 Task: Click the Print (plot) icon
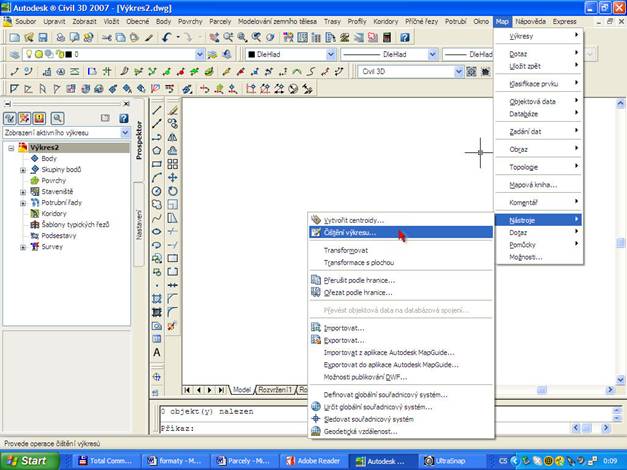pos(60,38)
